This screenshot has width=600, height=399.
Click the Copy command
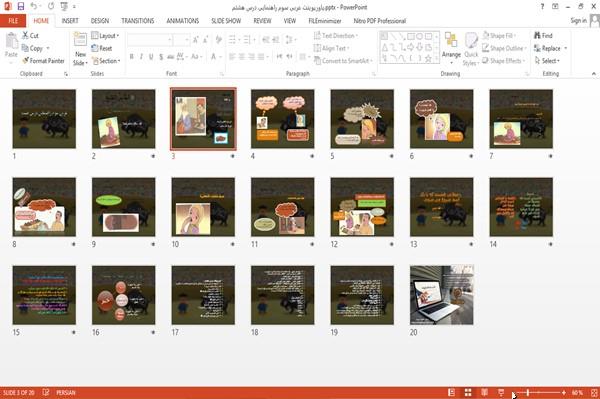click(32, 48)
